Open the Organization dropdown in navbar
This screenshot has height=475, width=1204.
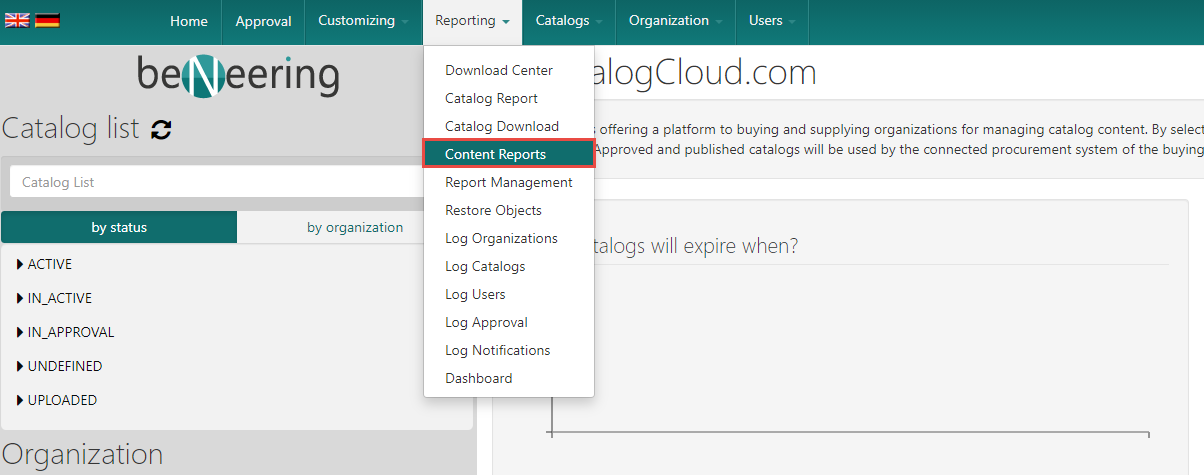point(675,21)
